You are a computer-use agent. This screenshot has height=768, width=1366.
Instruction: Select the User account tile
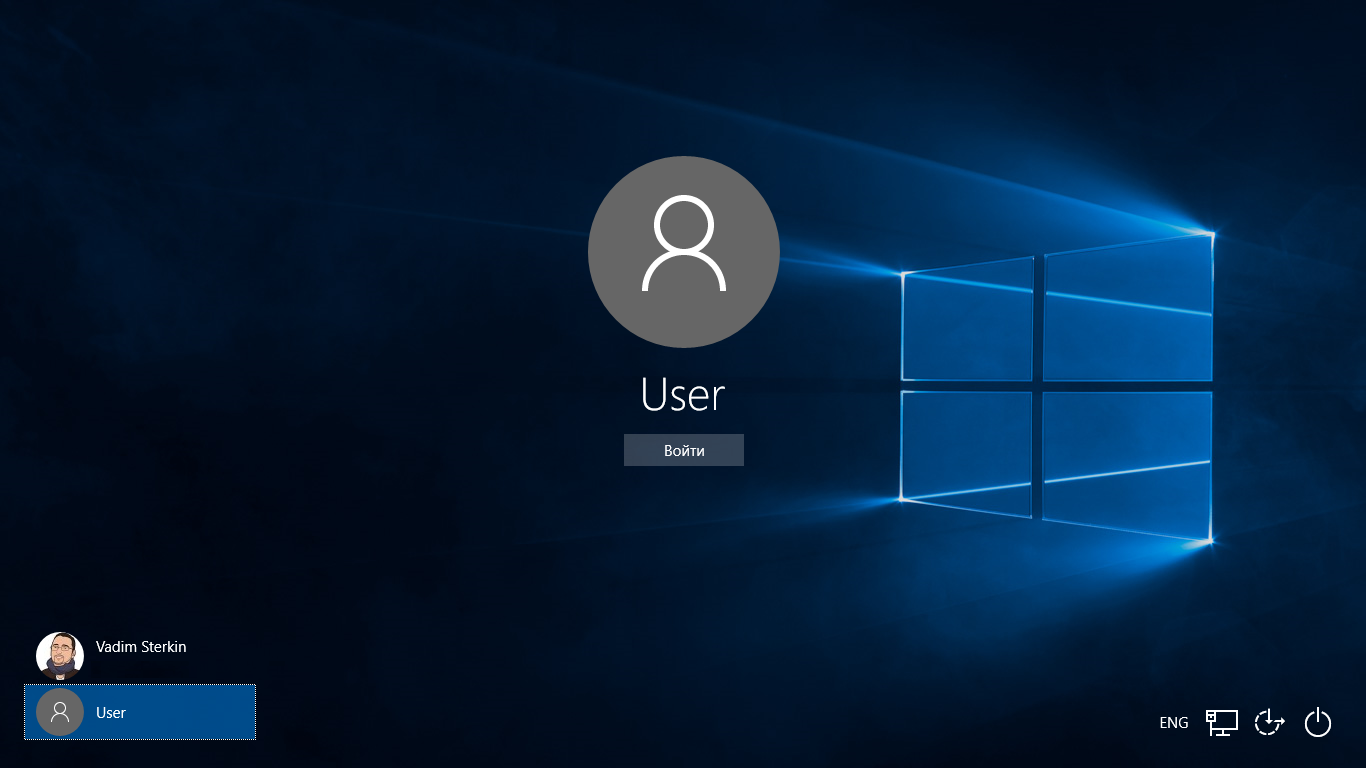click(x=140, y=712)
